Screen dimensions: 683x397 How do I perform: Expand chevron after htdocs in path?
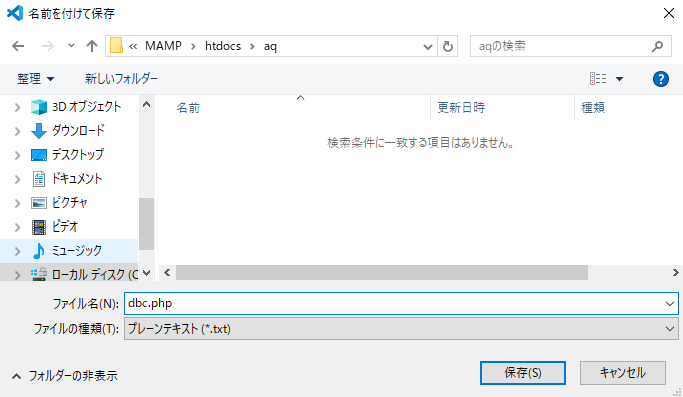(x=252, y=46)
